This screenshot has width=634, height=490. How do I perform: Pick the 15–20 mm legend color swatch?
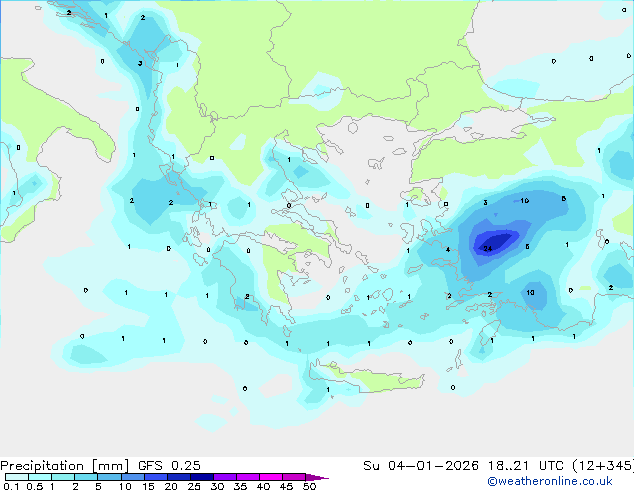(156, 477)
